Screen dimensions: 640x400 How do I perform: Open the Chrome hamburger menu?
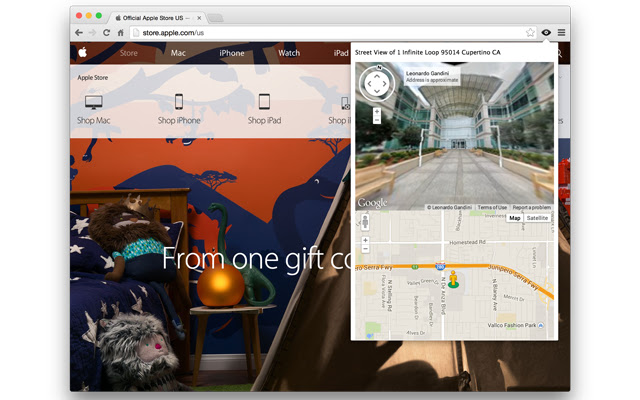pos(561,33)
